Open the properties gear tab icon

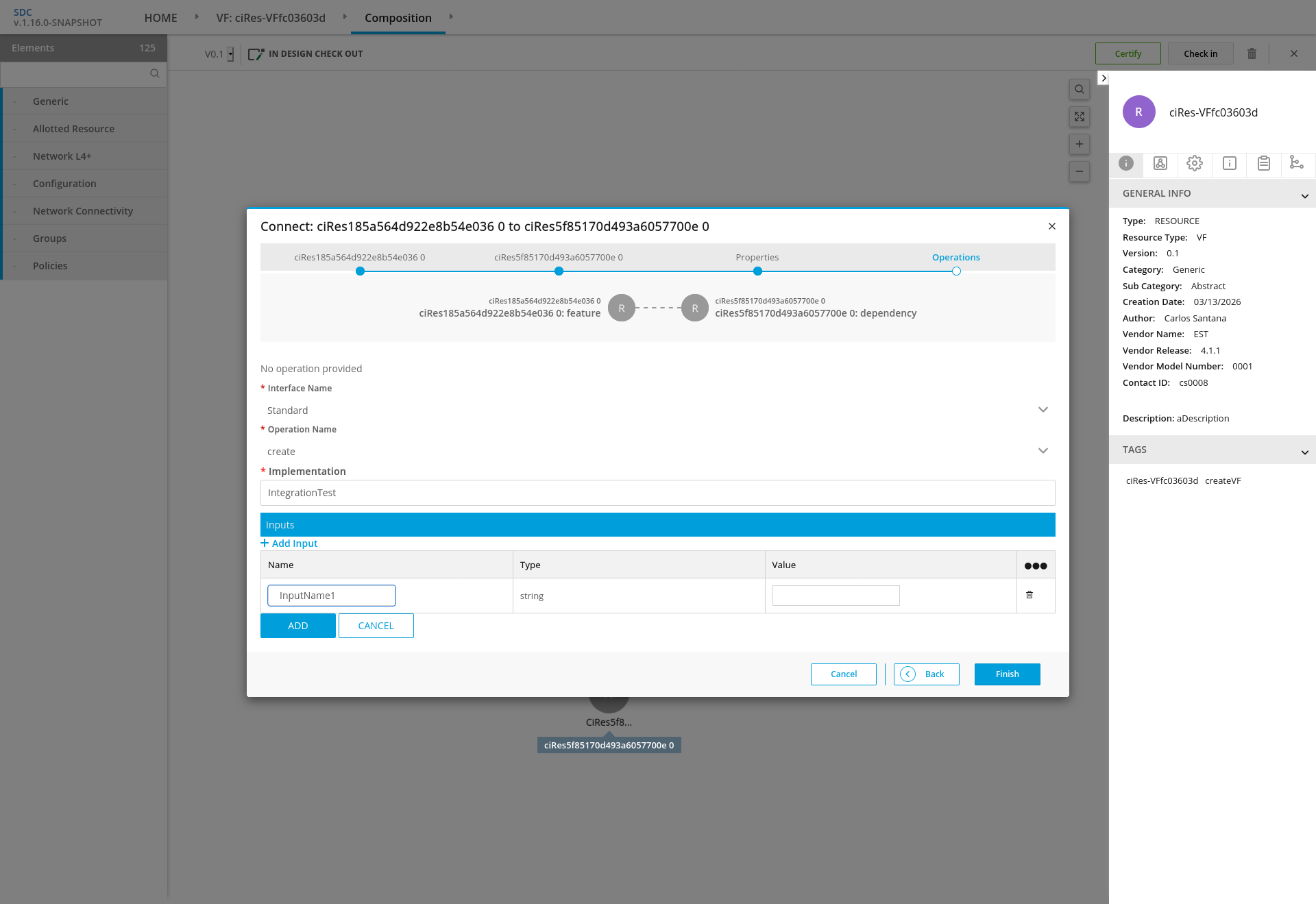click(1195, 163)
